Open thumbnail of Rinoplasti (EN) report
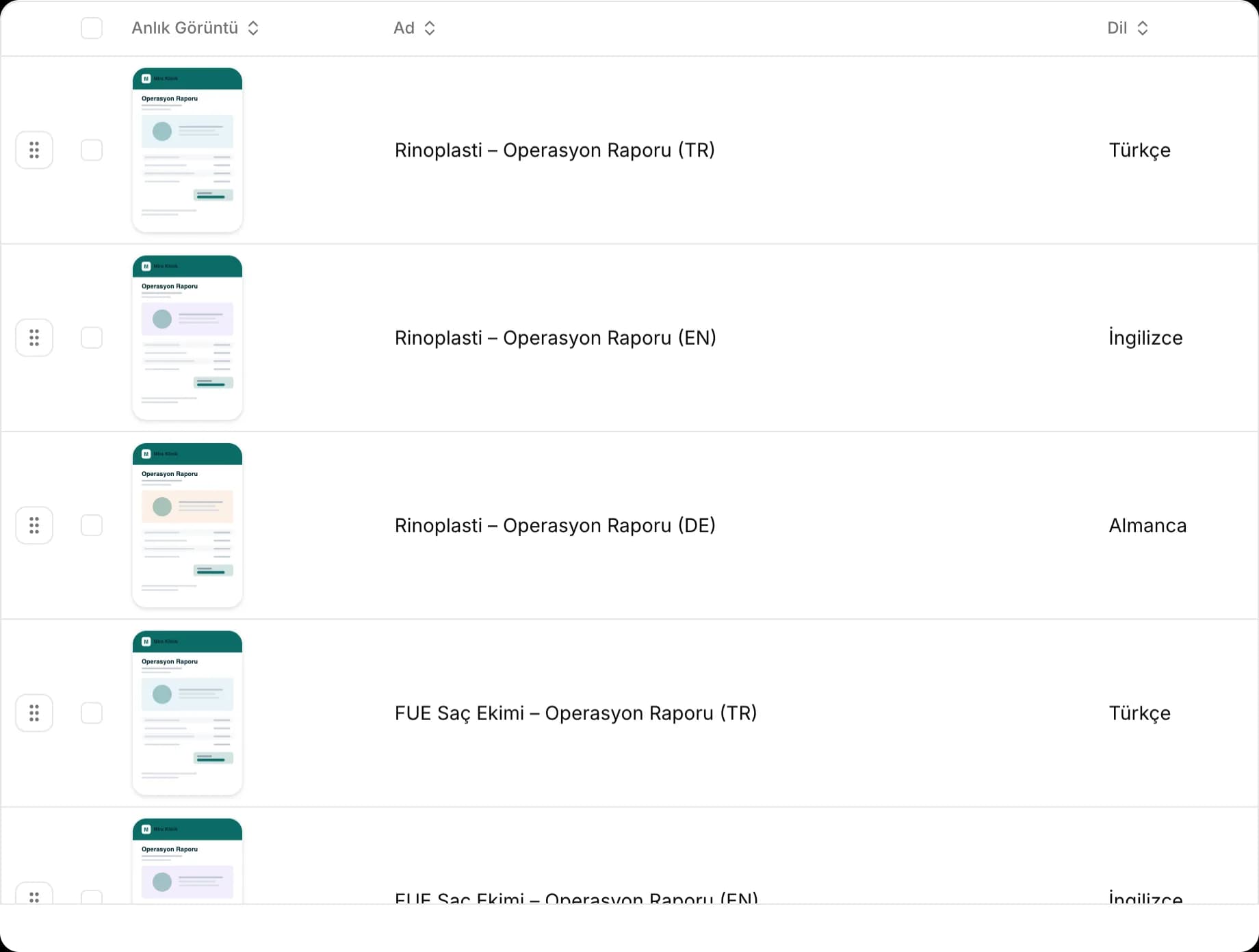This screenshot has width=1259, height=952. [187, 338]
